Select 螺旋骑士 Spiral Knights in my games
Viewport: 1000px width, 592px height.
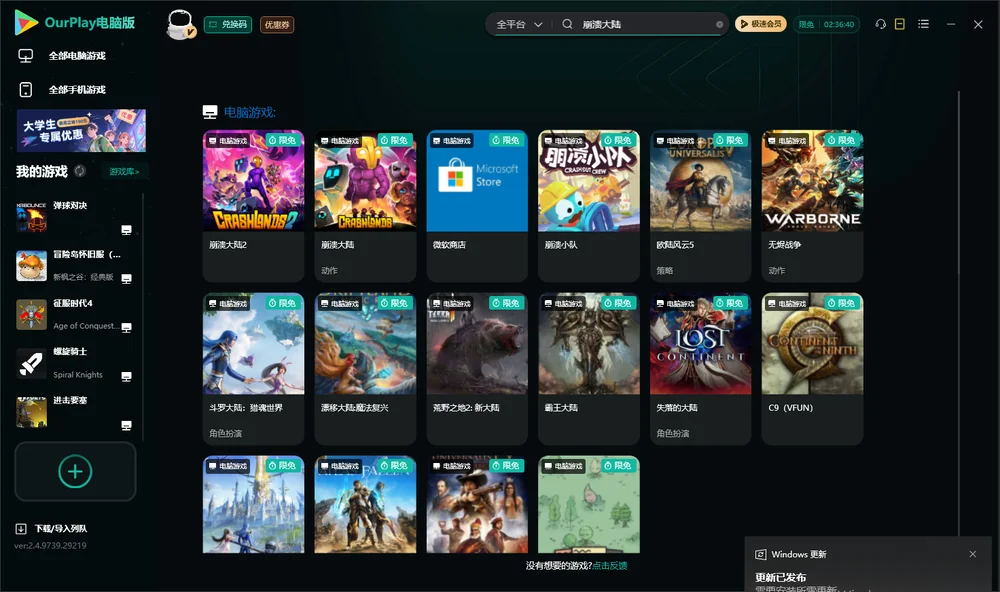coord(75,364)
